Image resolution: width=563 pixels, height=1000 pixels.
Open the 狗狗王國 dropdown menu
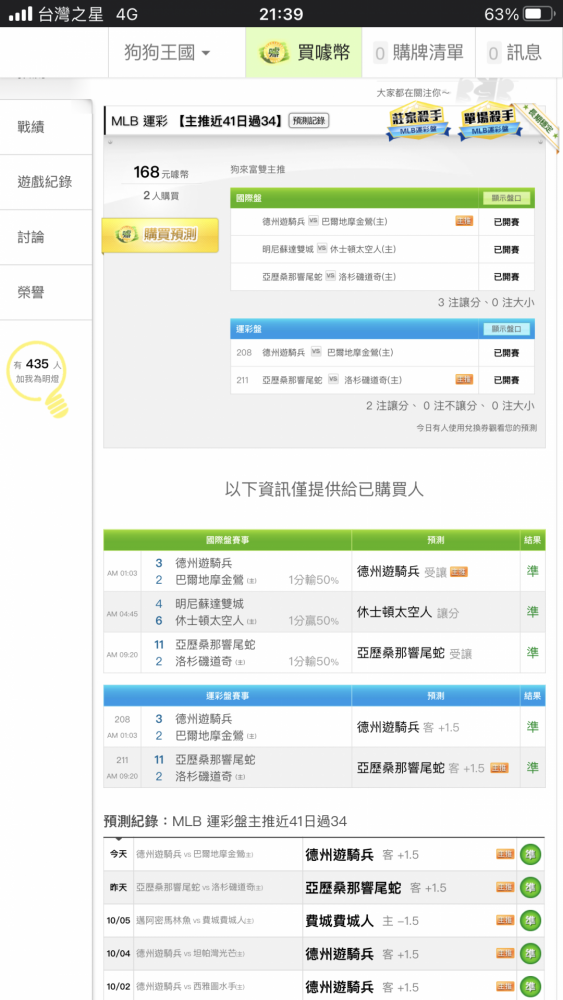click(167, 52)
